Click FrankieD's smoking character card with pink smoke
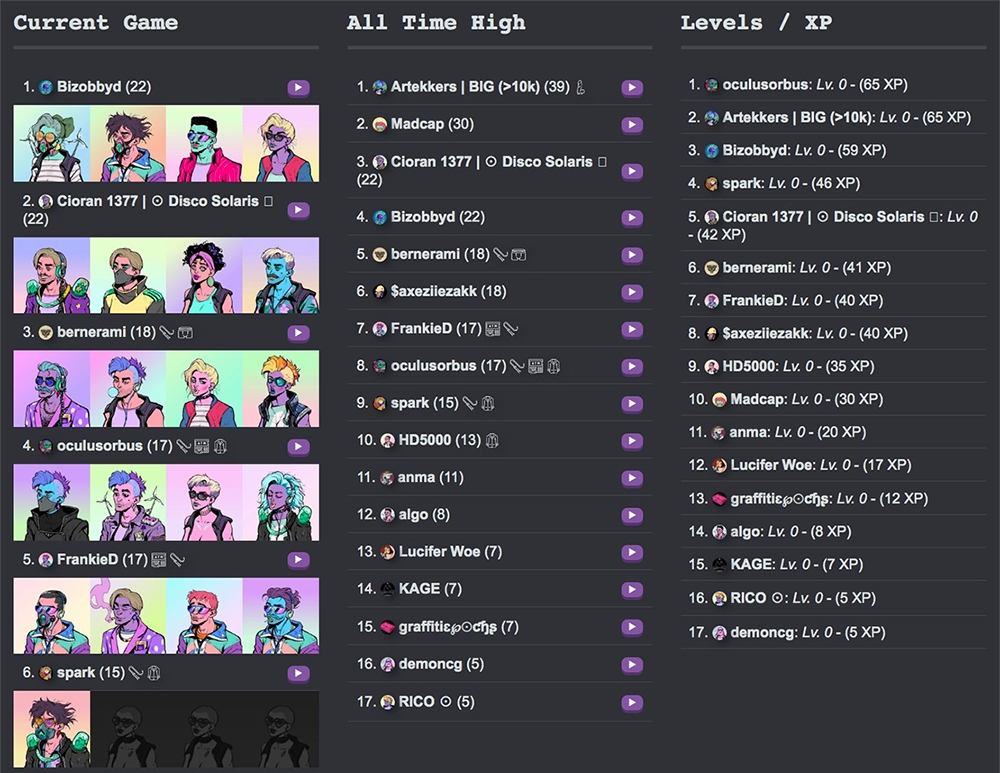Image resolution: width=1000 pixels, height=773 pixels. point(128,616)
